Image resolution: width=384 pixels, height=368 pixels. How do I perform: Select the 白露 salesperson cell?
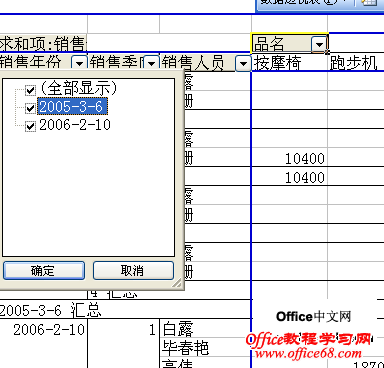click(205, 329)
